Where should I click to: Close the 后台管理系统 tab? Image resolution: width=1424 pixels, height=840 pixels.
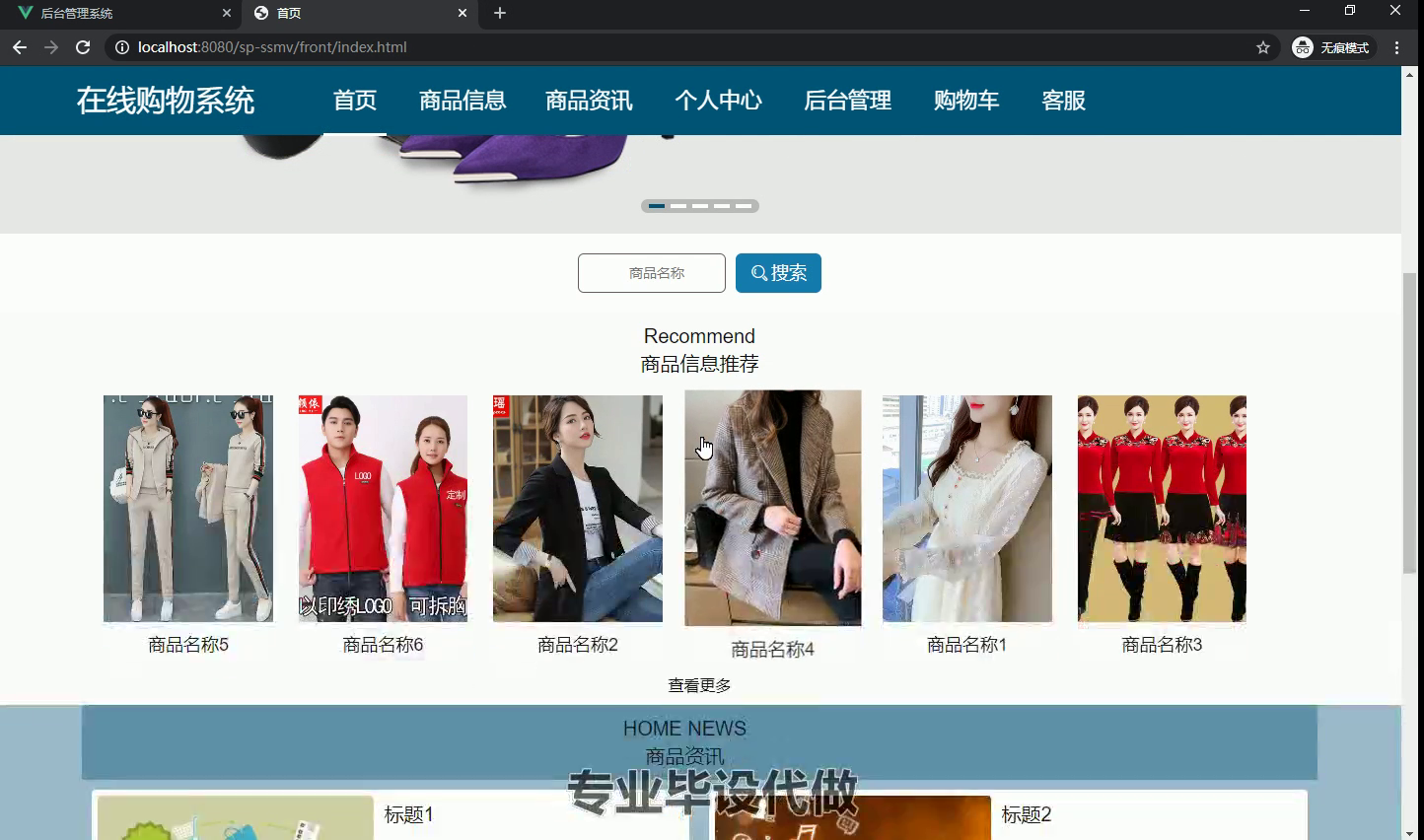pos(227,13)
